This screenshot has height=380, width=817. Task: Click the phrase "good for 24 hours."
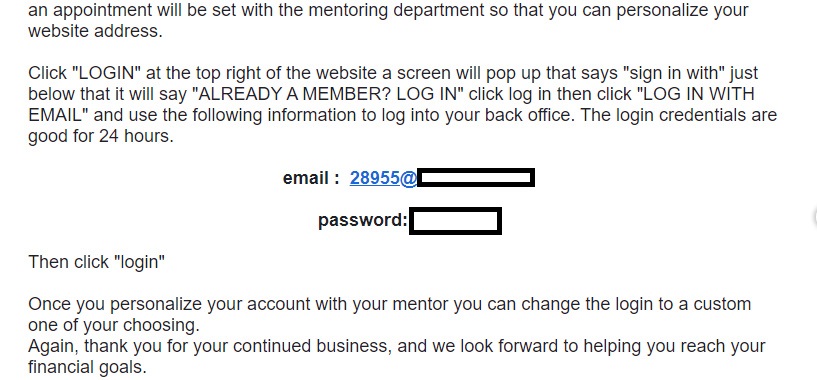(101, 137)
